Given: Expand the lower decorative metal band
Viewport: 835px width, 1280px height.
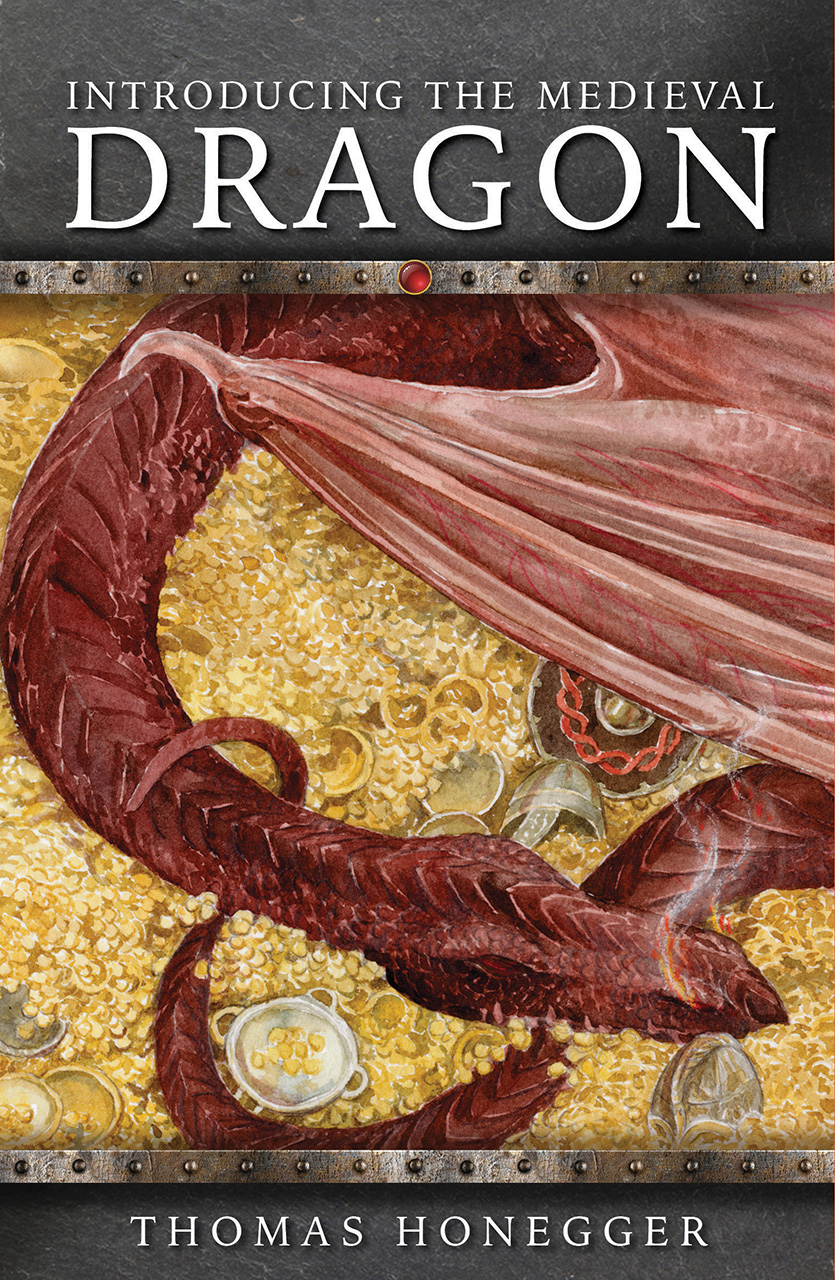Looking at the screenshot, I should click(x=417, y=1168).
